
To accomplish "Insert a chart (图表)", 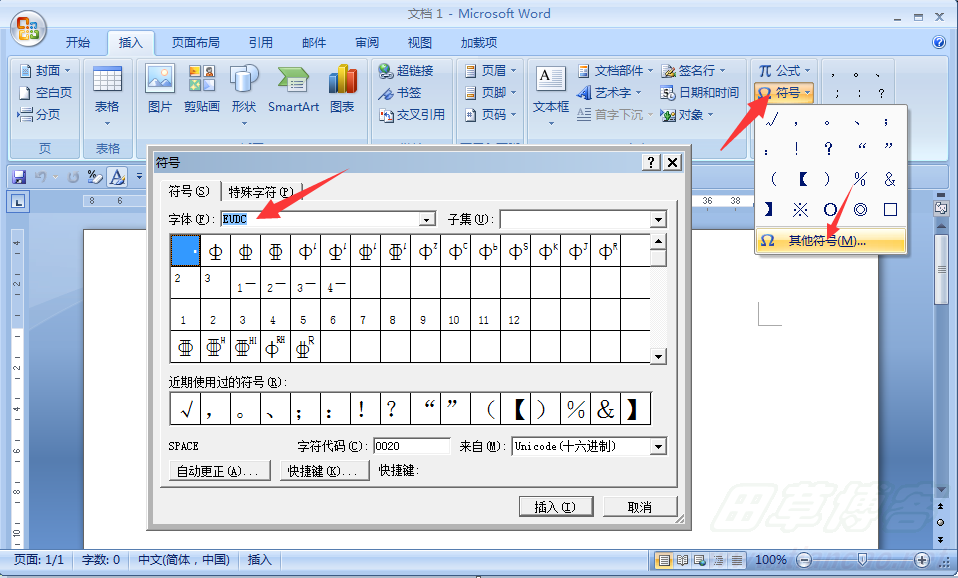I will pyautogui.click(x=342, y=89).
